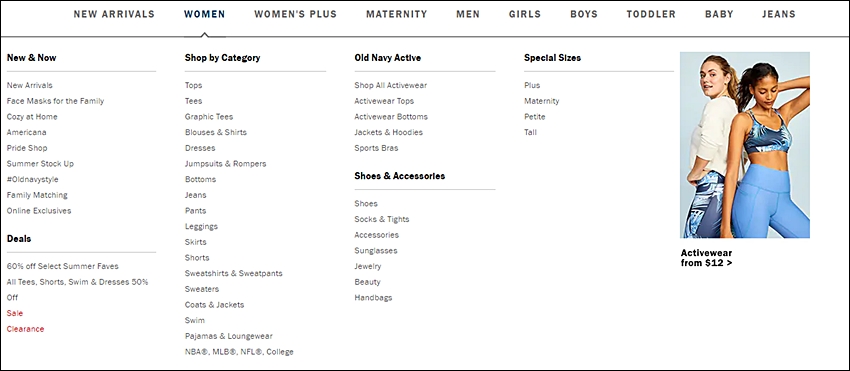This screenshot has height=371, width=850.
Task: Click 60% off Select Summer Faves
Action: (x=62, y=266)
